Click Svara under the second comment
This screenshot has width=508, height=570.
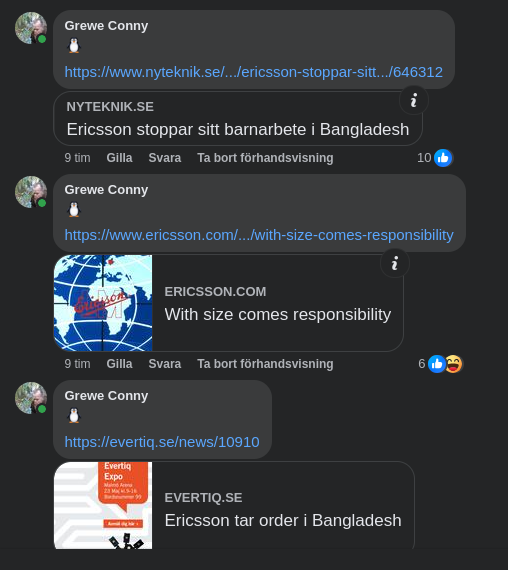[165, 364]
